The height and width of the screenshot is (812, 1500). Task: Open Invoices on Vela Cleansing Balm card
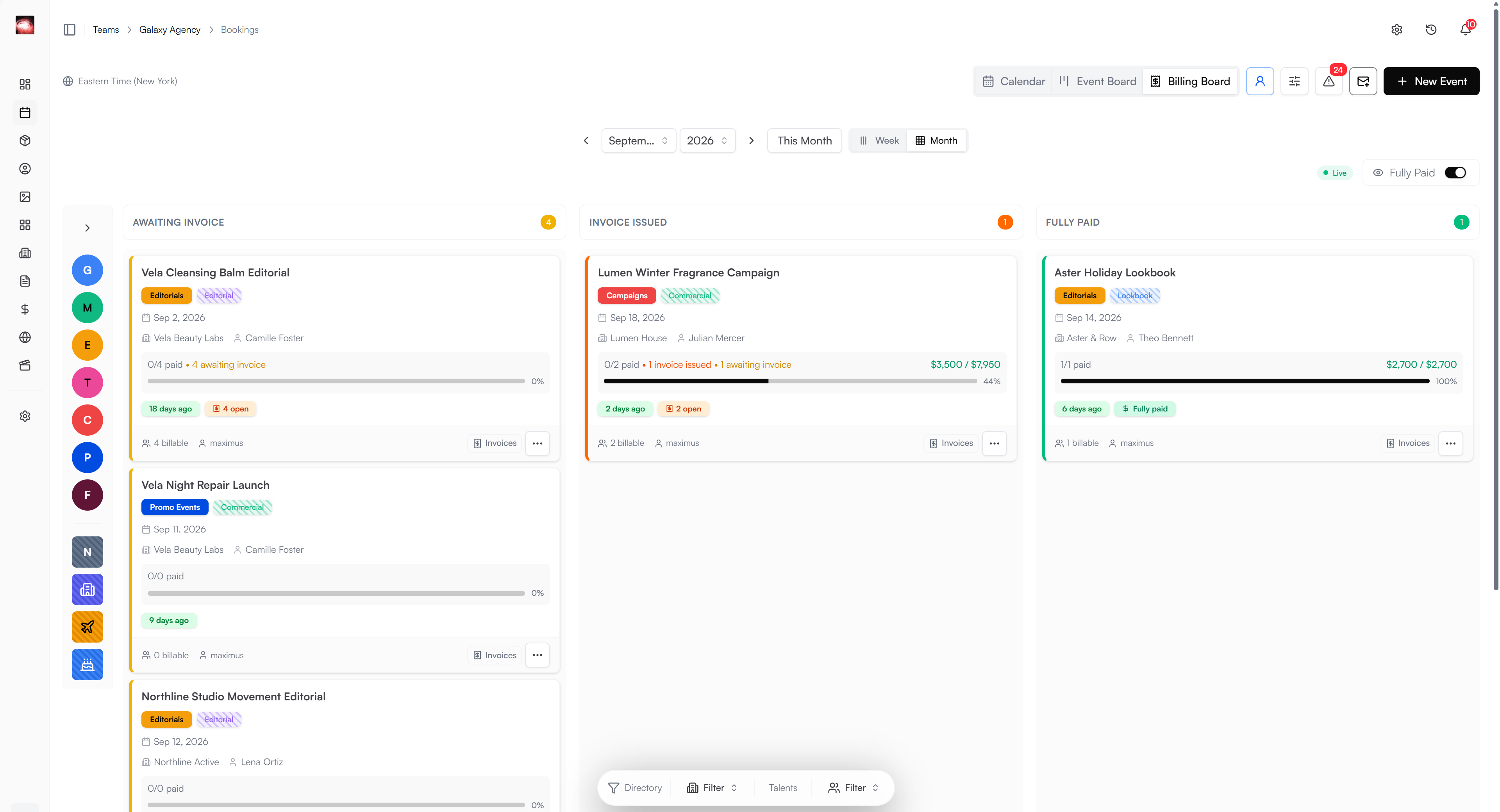495,443
